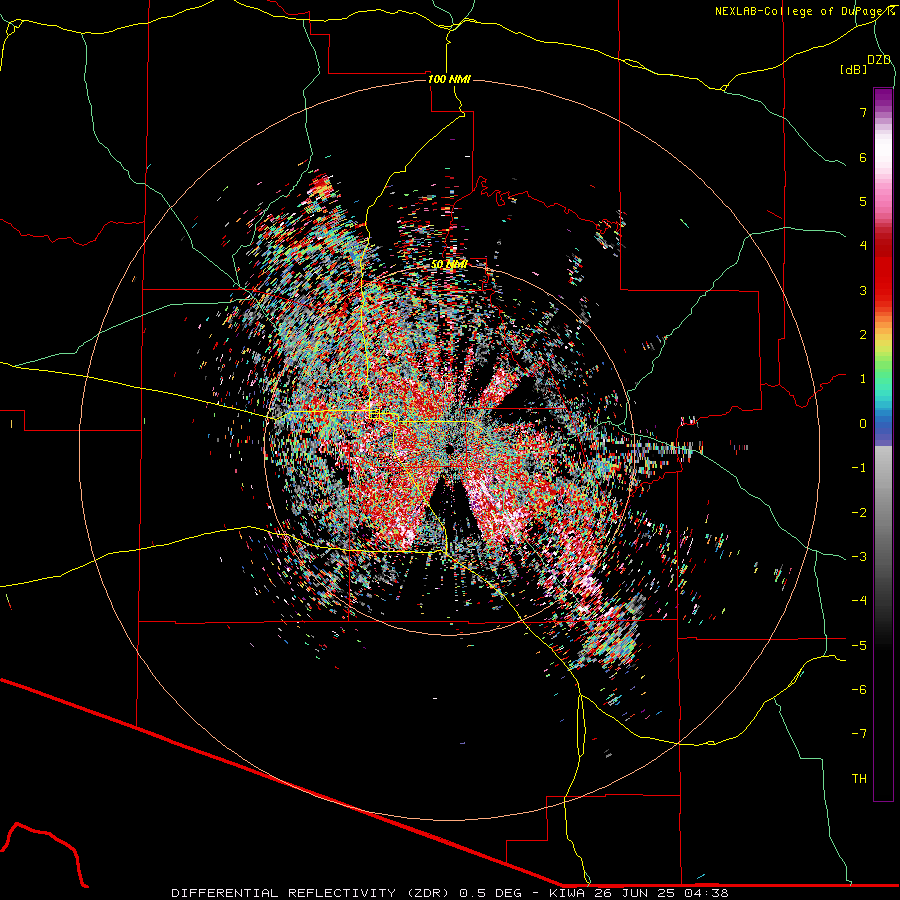Click the legend value -6
Image resolution: width=900 pixels, height=900 pixels.
(x=859, y=690)
